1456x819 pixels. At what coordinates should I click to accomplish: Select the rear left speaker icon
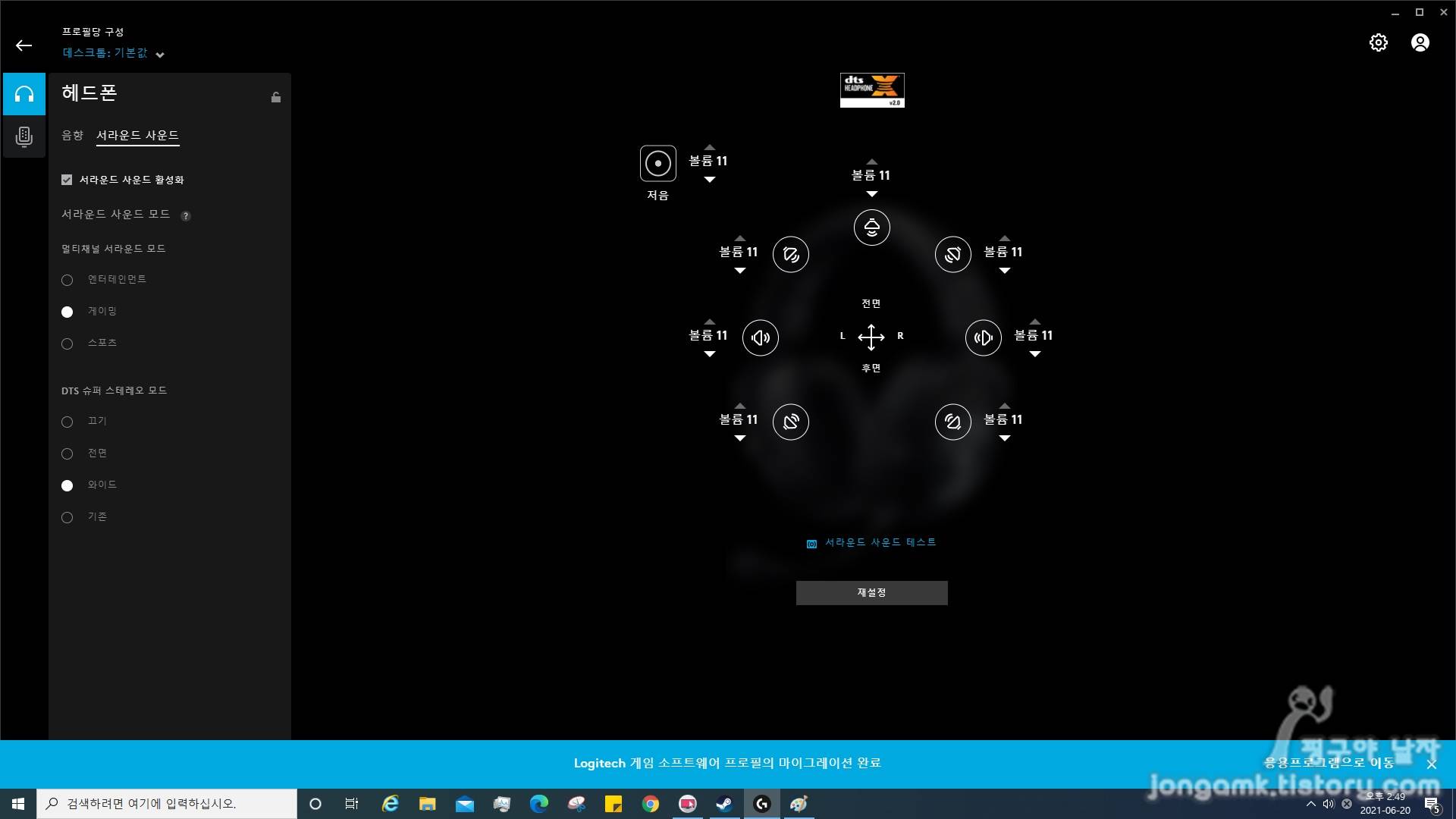tap(790, 422)
